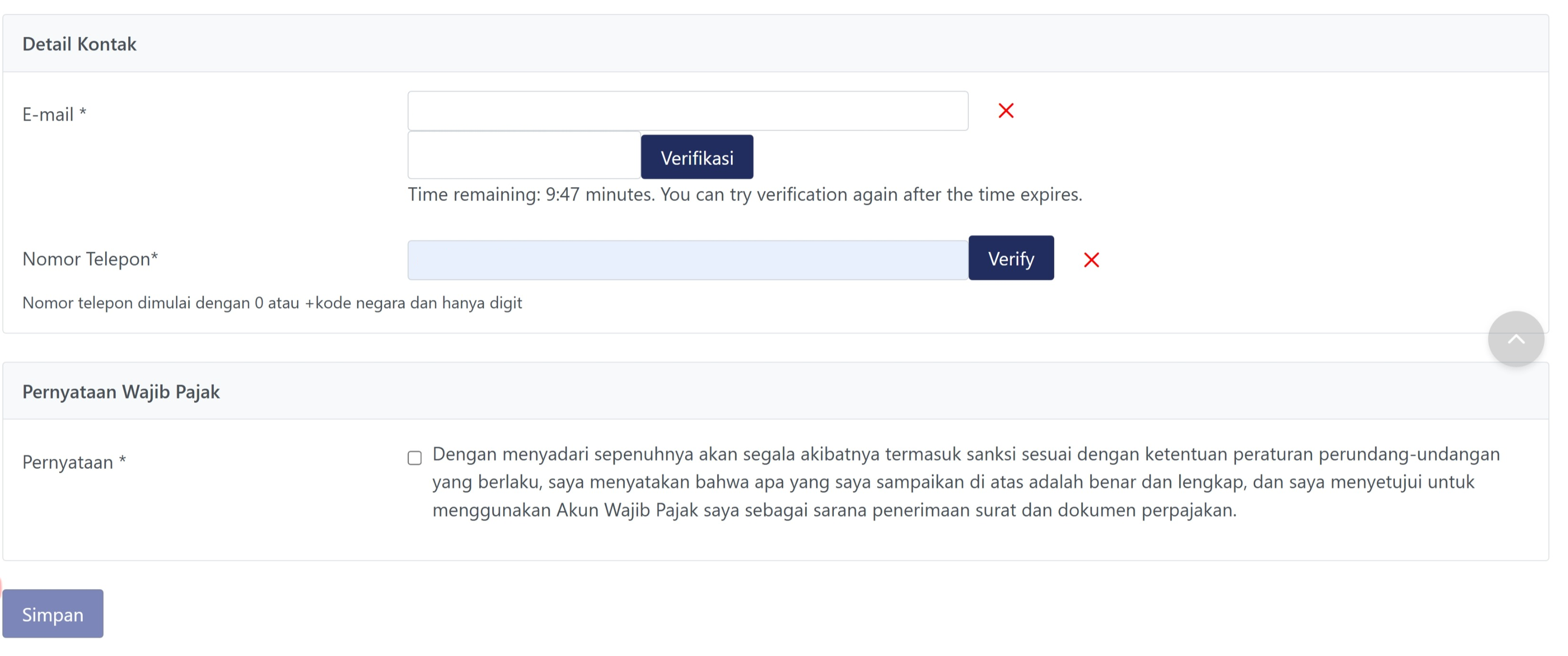Image resolution: width=1568 pixels, height=656 pixels.
Task: Click the E-mail field label
Action: (54, 114)
